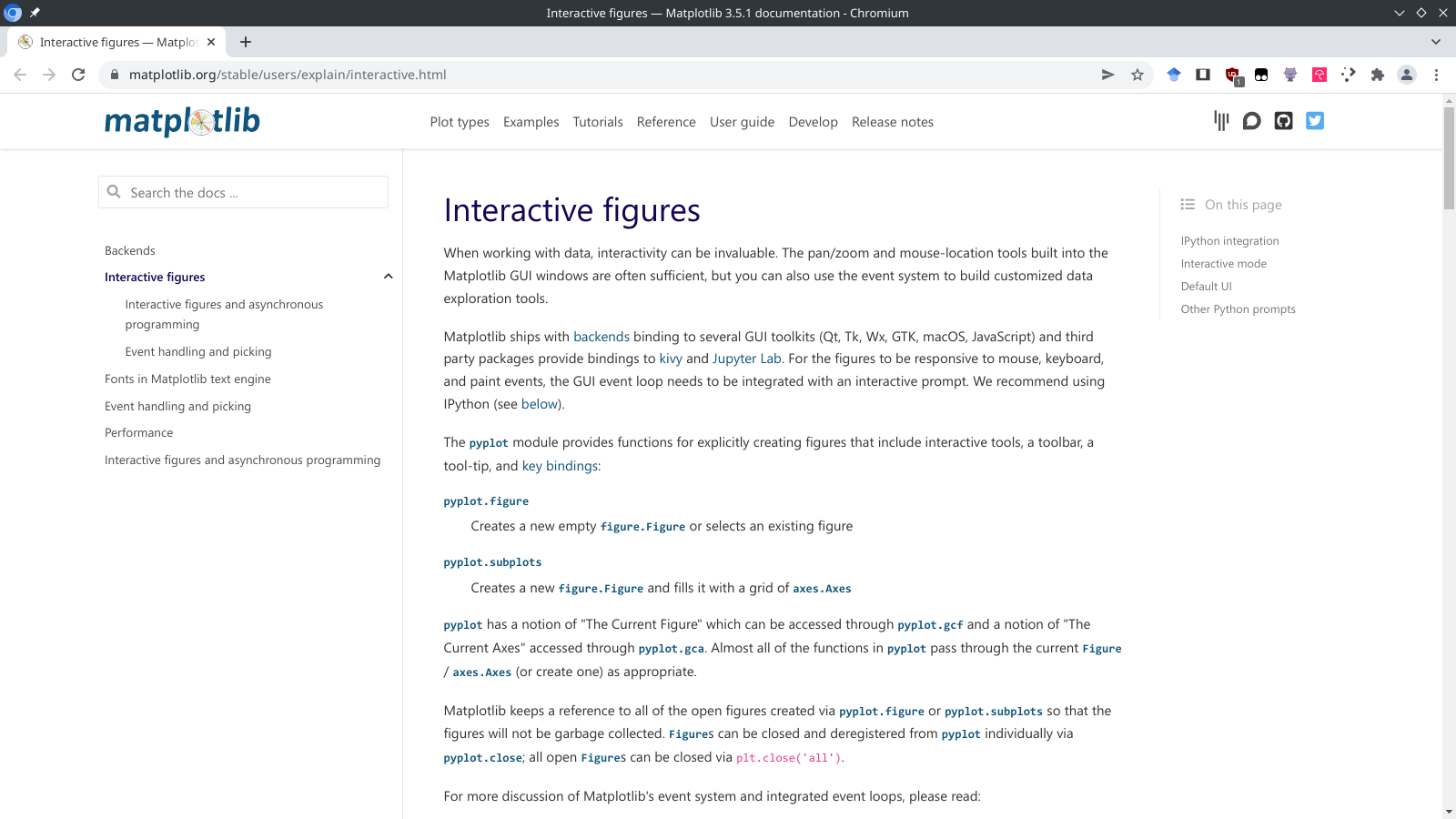Click the reader mode extension icon
The width and height of the screenshot is (1456, 819).
pos(1203,75)
